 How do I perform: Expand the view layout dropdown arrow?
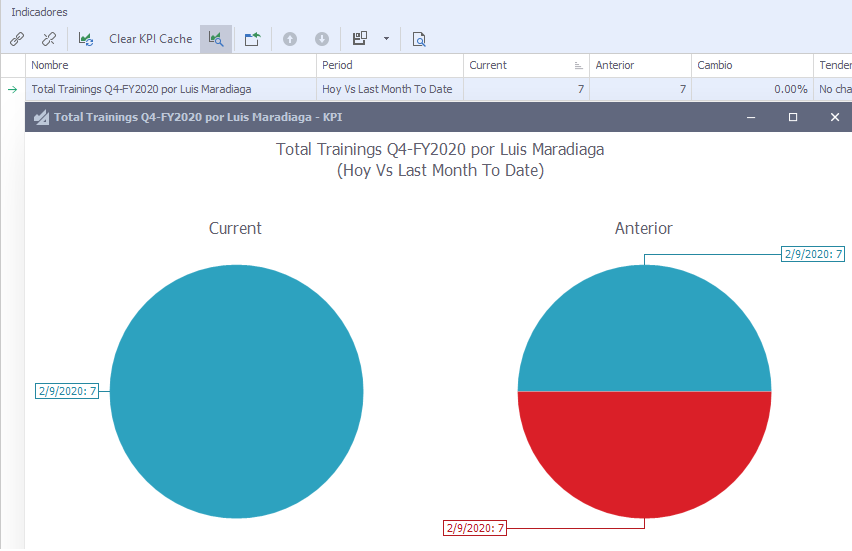pyautogui.click(x=386, y=39)
